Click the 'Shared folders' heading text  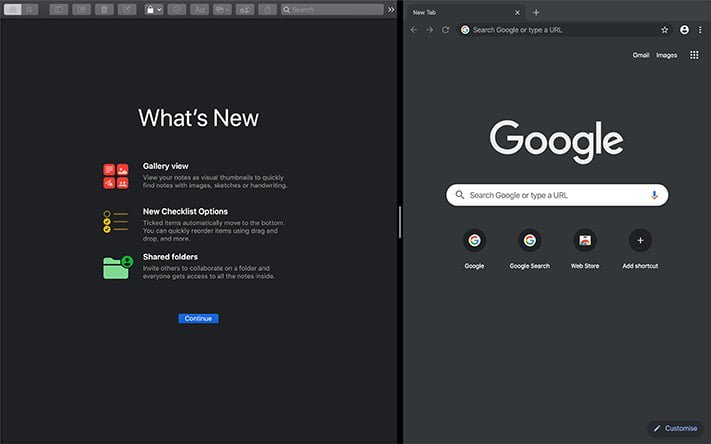point(170,257)
